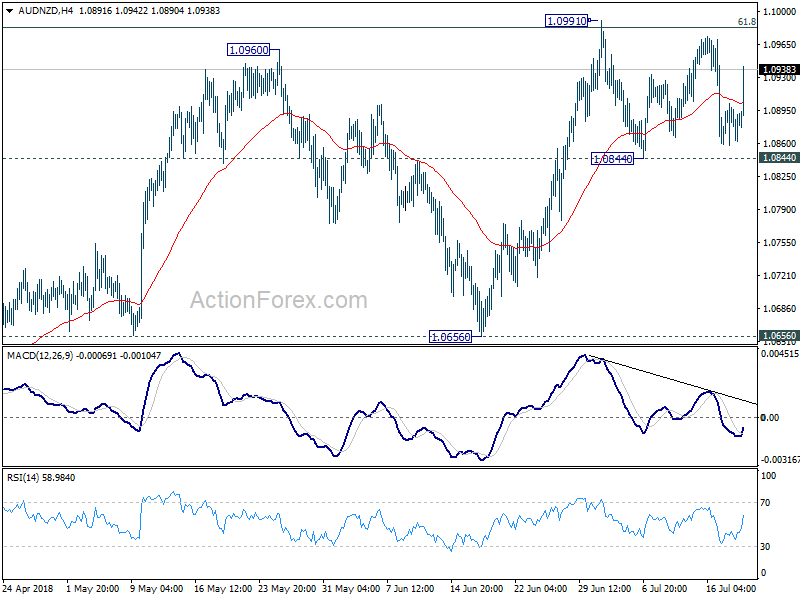This screenshot has width=800, height=600.
Task: Select the 1.09600 price label
Action: point(248,50)
